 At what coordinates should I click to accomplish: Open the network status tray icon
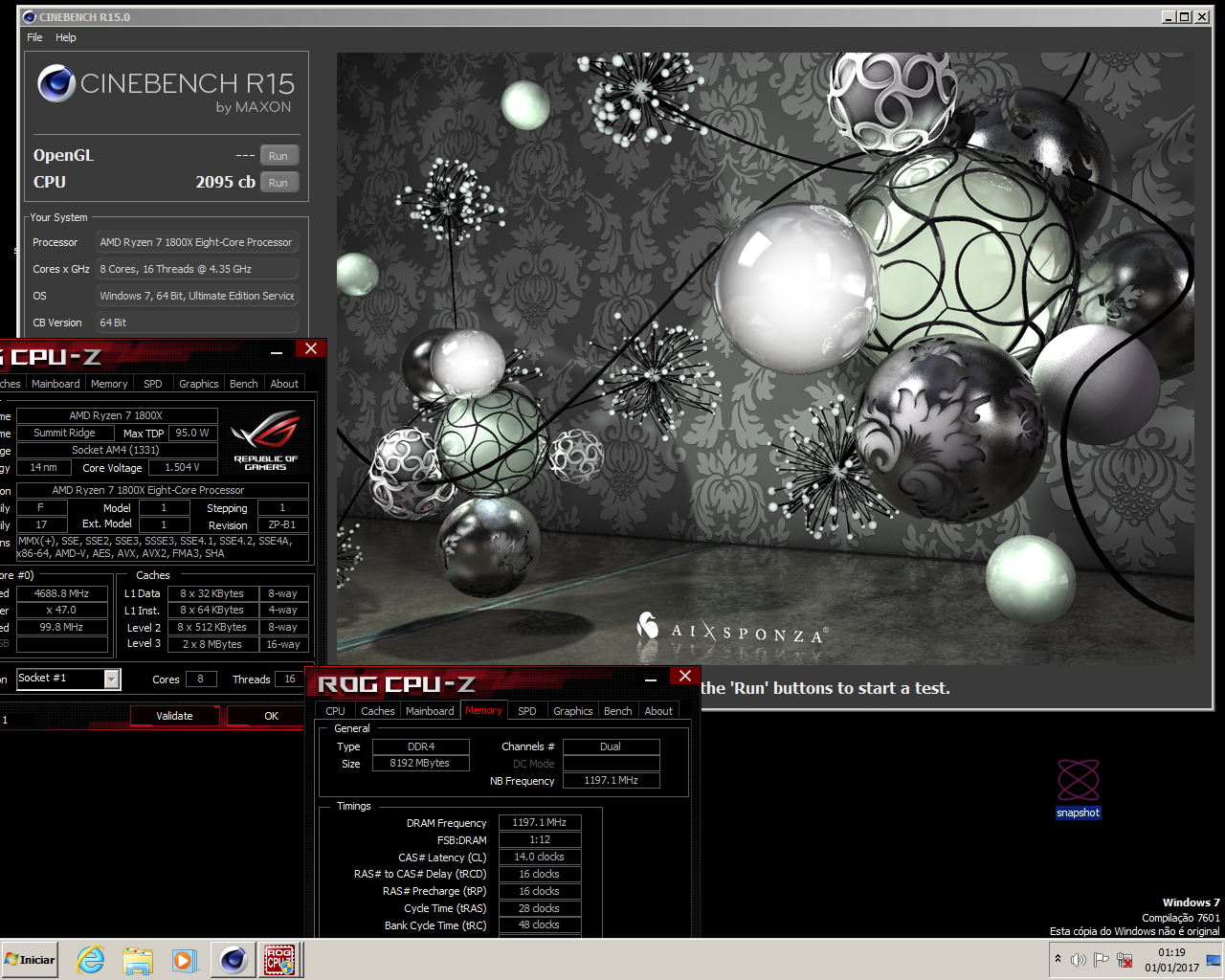1125,960
